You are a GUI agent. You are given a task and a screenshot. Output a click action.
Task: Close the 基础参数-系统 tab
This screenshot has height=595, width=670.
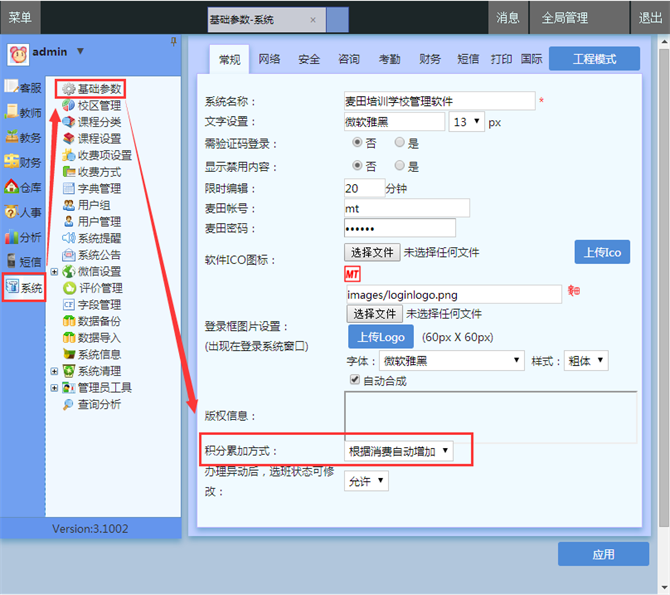click(313, 20)
